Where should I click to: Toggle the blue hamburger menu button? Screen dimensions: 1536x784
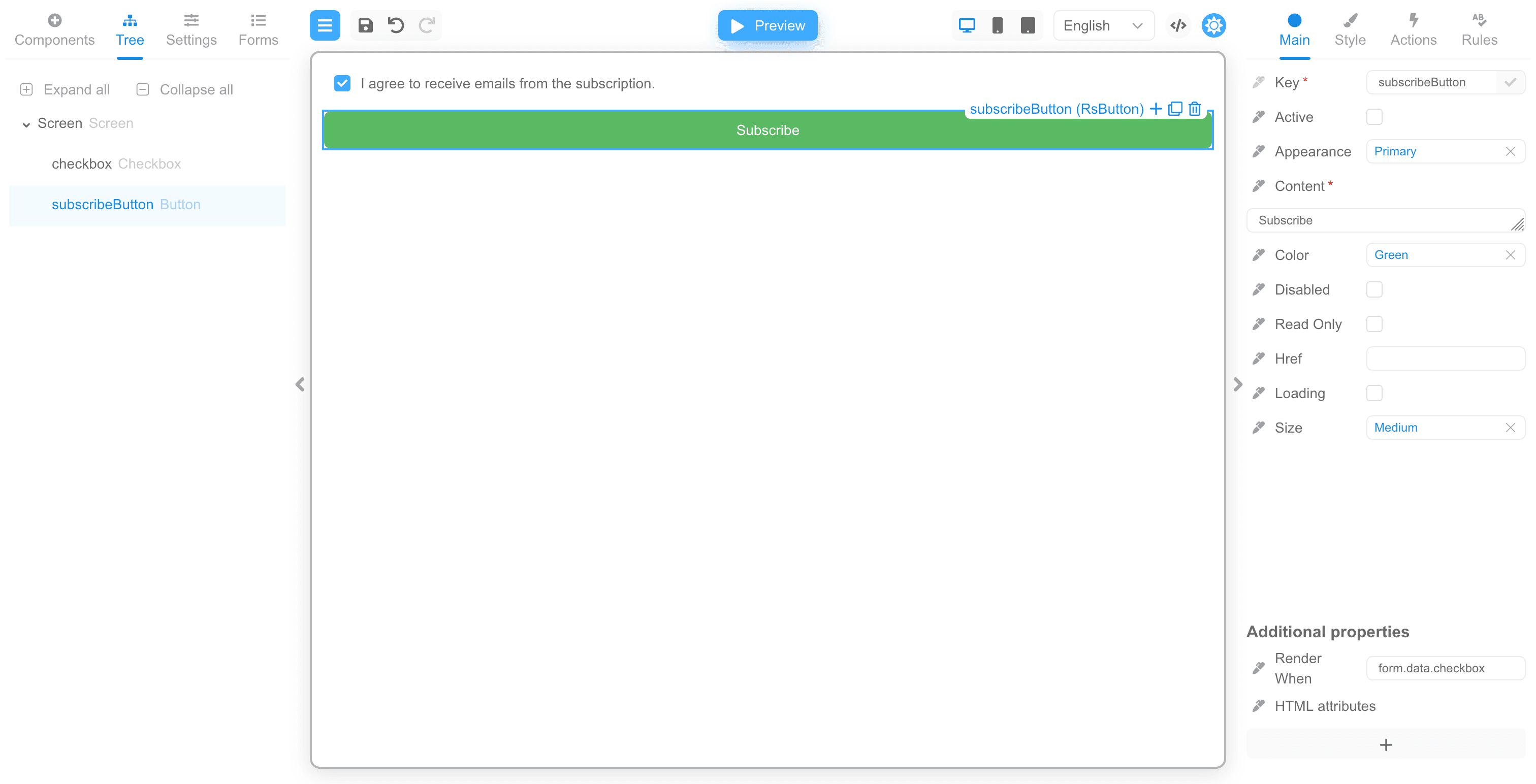click(x=325, y=25)
